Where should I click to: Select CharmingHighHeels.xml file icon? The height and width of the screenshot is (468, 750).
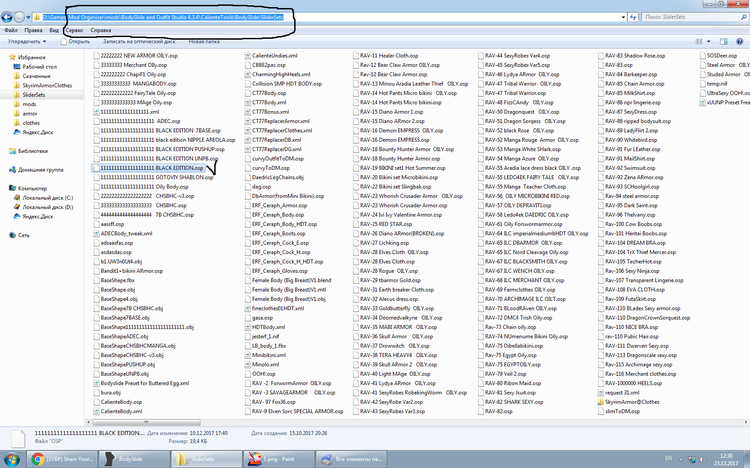point(248,74)
